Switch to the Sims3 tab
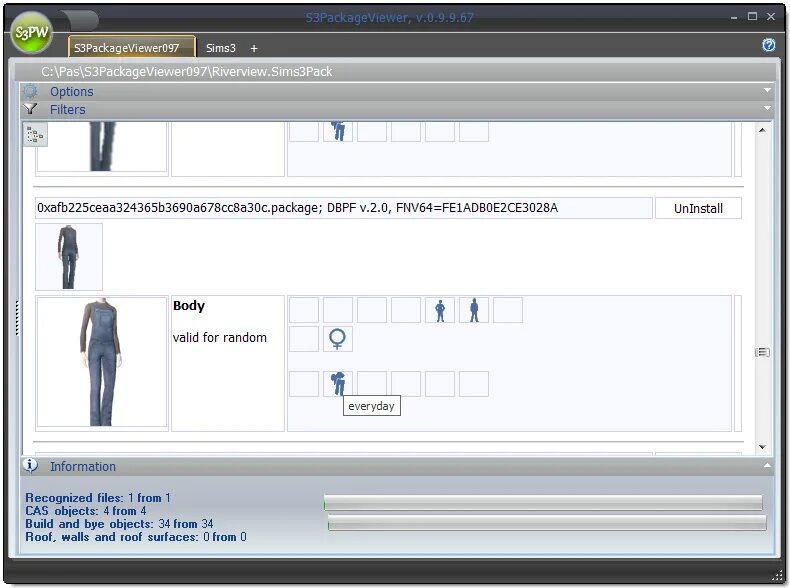 [221, 48]
